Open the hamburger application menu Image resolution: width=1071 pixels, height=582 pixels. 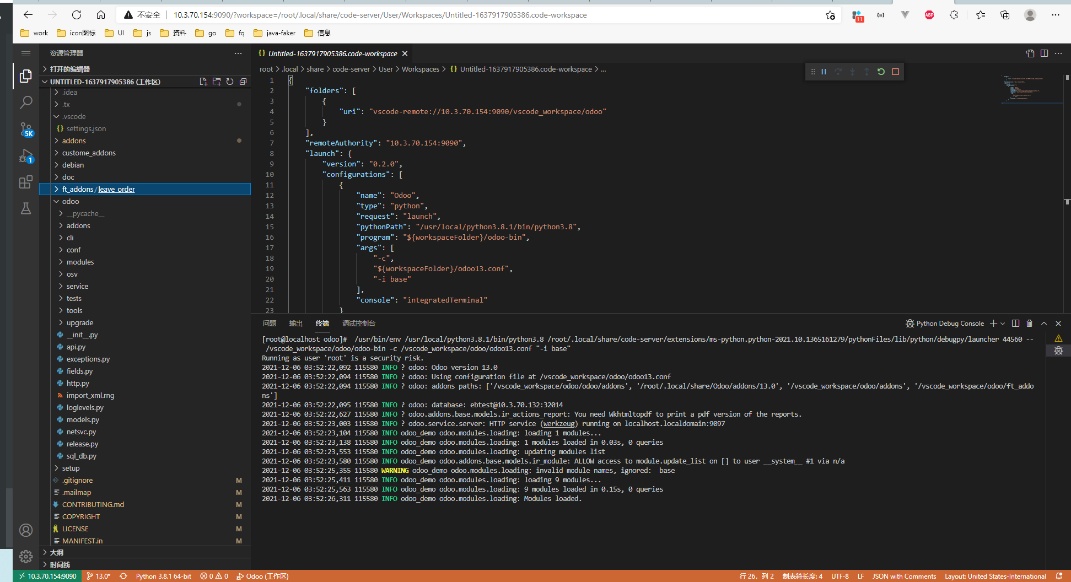26,53
